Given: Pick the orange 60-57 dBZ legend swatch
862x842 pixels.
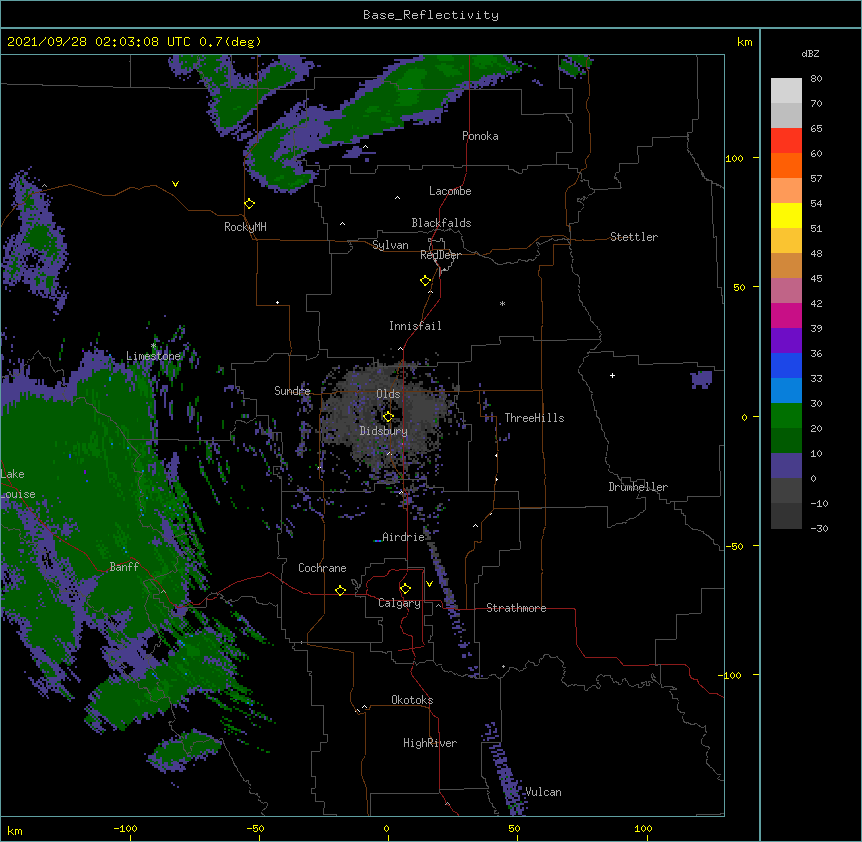Looking at the screenshot, I should tap(786, 165).
